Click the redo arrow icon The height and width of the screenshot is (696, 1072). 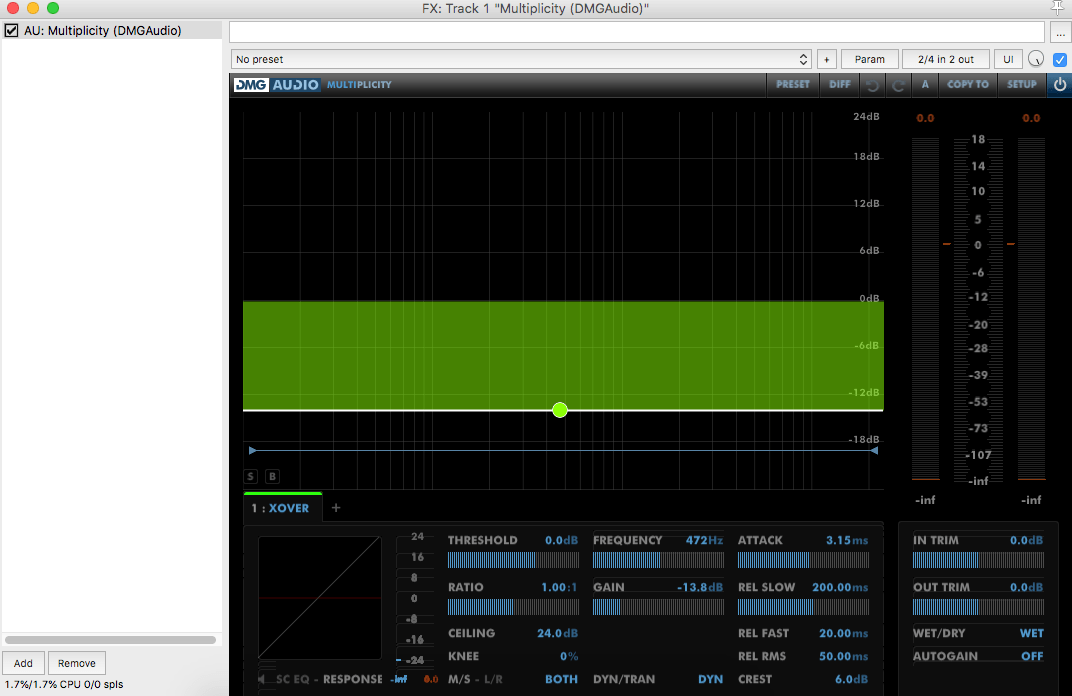pos(898,85)
